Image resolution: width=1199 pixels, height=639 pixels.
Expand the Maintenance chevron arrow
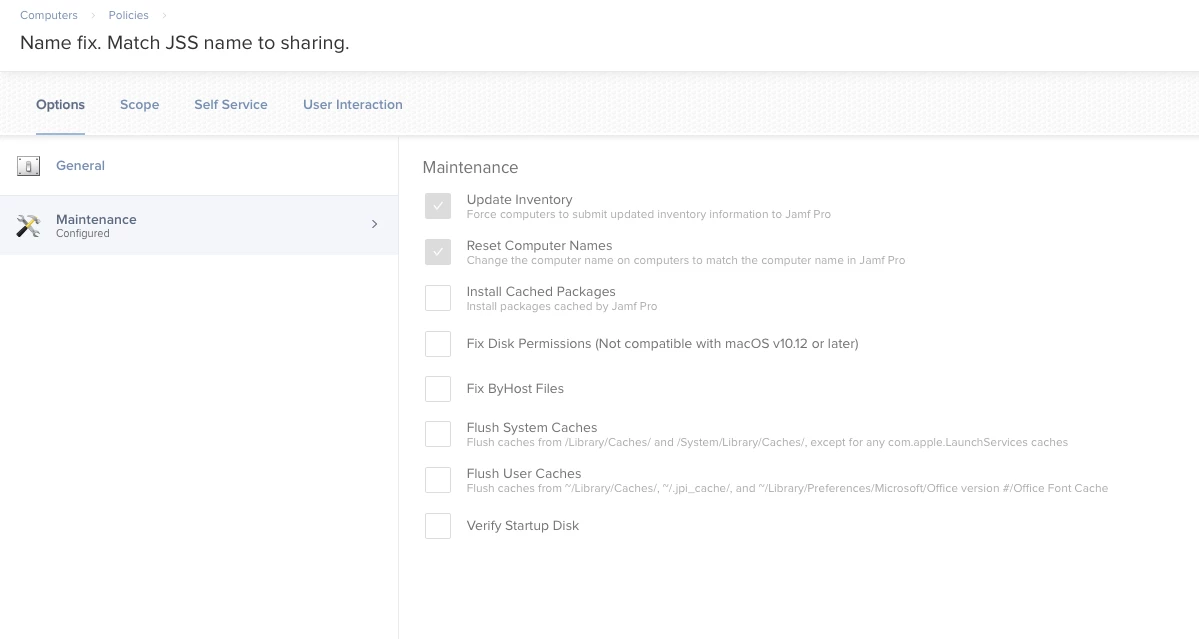375,224
